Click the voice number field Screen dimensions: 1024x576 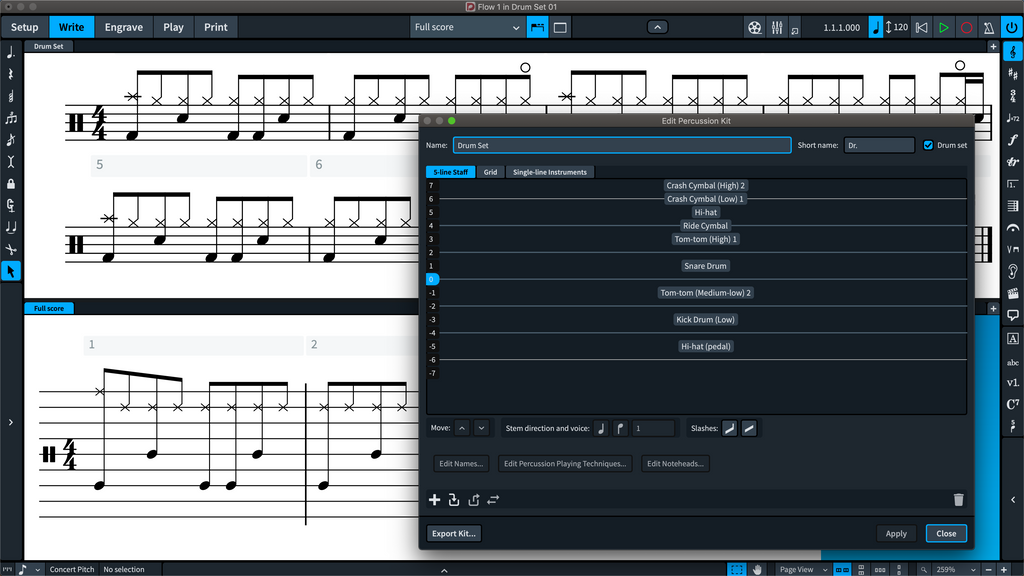pyautogui.click(x=653, y=428)
